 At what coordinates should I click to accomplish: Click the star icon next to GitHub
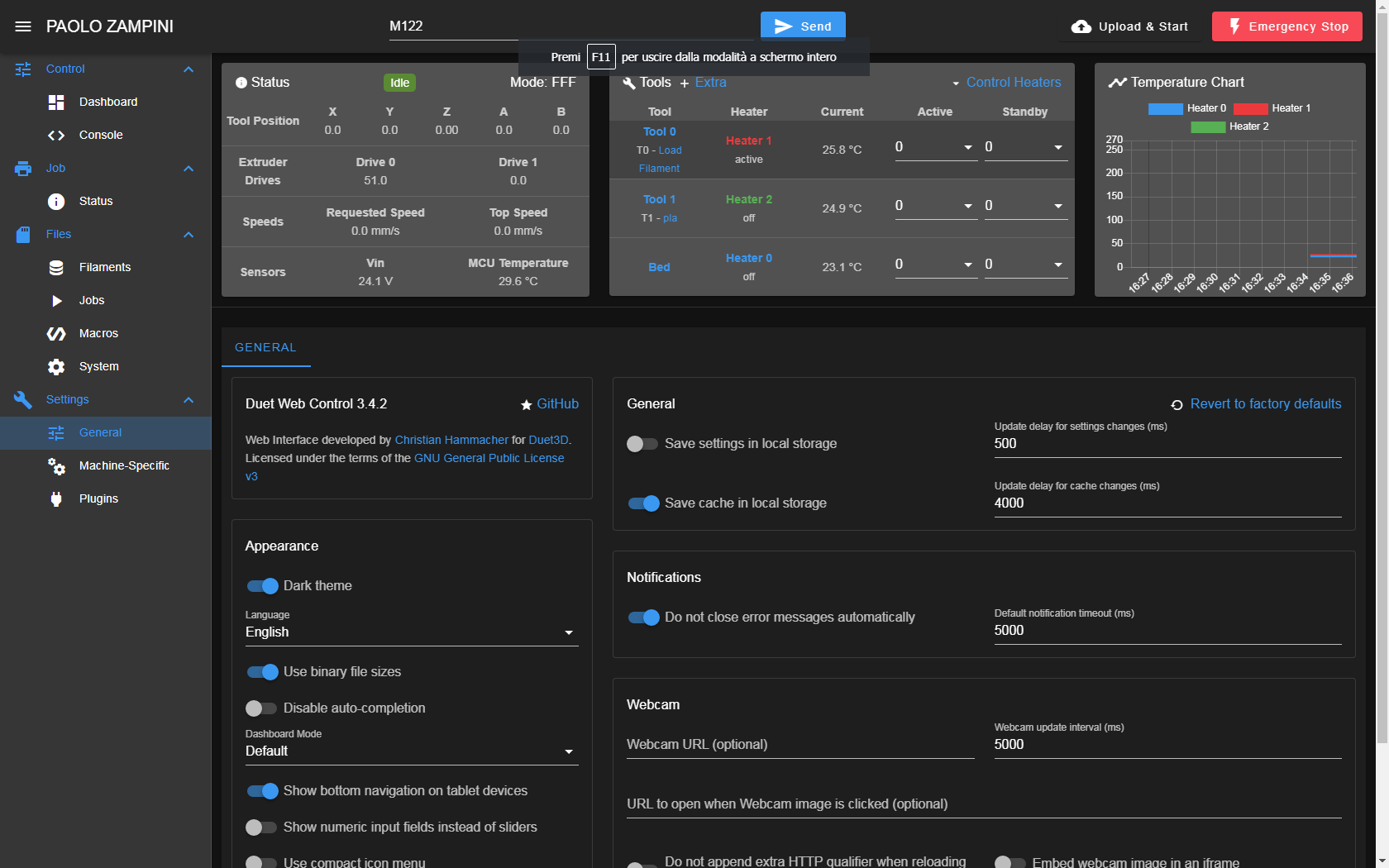tap(526, 405)
